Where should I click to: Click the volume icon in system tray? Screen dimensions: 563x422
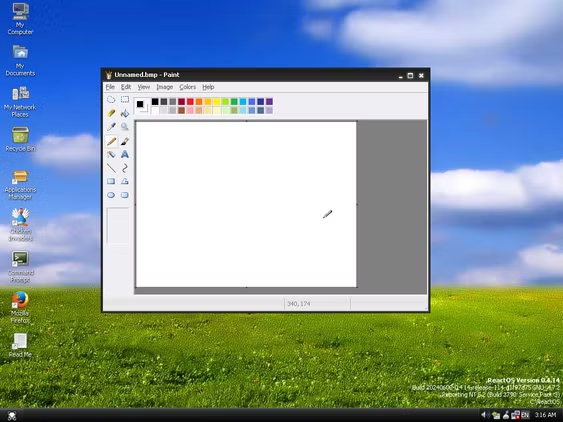pyautogui.click(x=484, y=415)
